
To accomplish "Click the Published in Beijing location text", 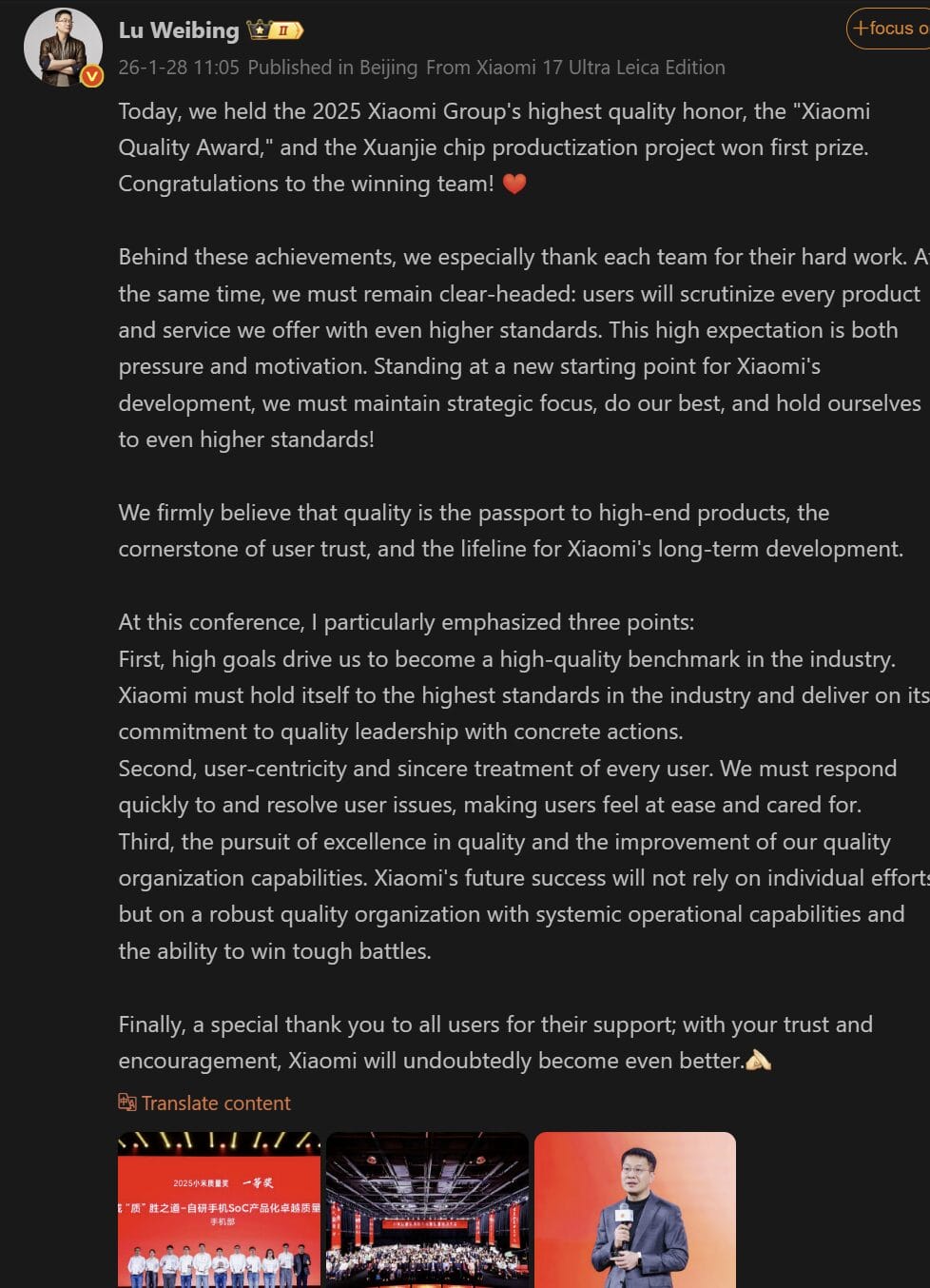I will [332, 68].
